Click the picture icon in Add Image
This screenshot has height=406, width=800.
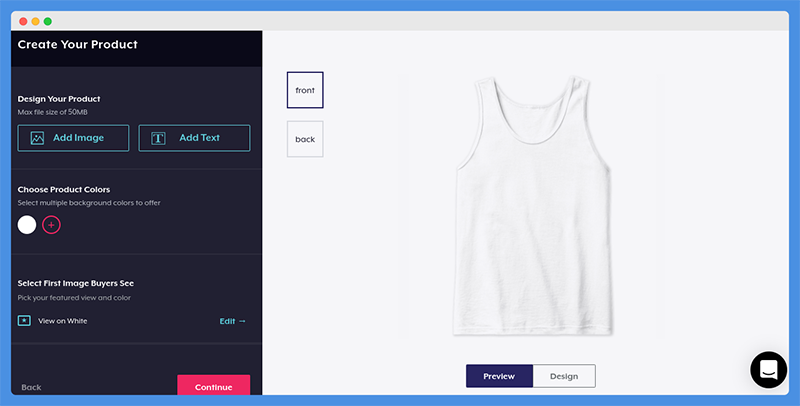[x=37, y=138]
